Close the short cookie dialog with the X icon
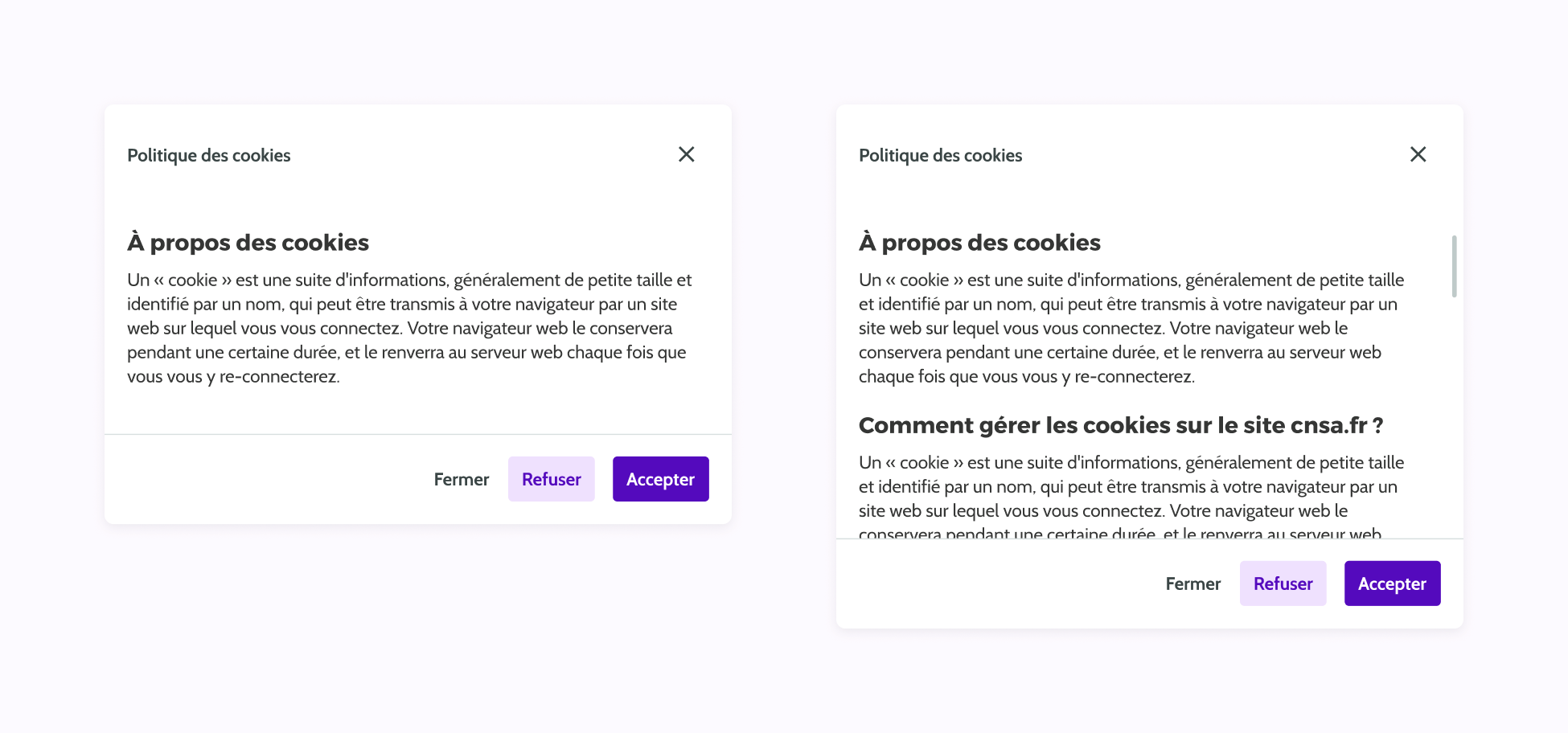Screen dimensions: 1568x733 click(x=686, y=154)
